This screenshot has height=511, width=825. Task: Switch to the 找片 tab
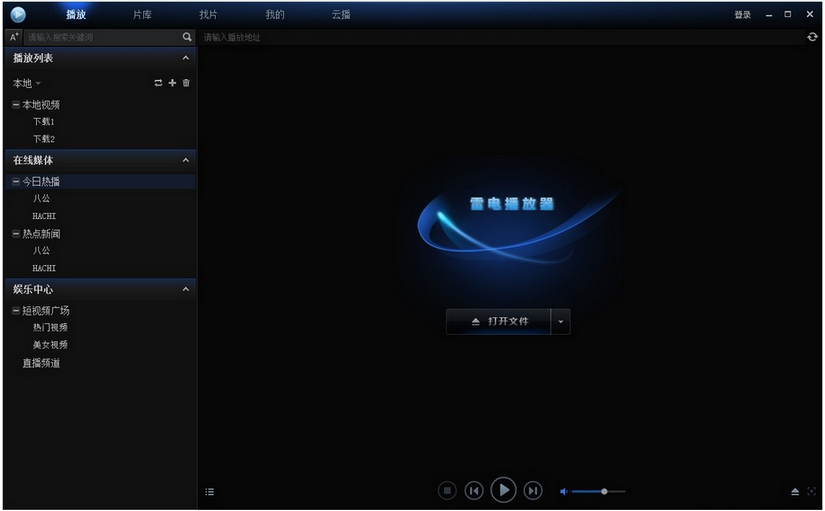(x=208, y=15)
